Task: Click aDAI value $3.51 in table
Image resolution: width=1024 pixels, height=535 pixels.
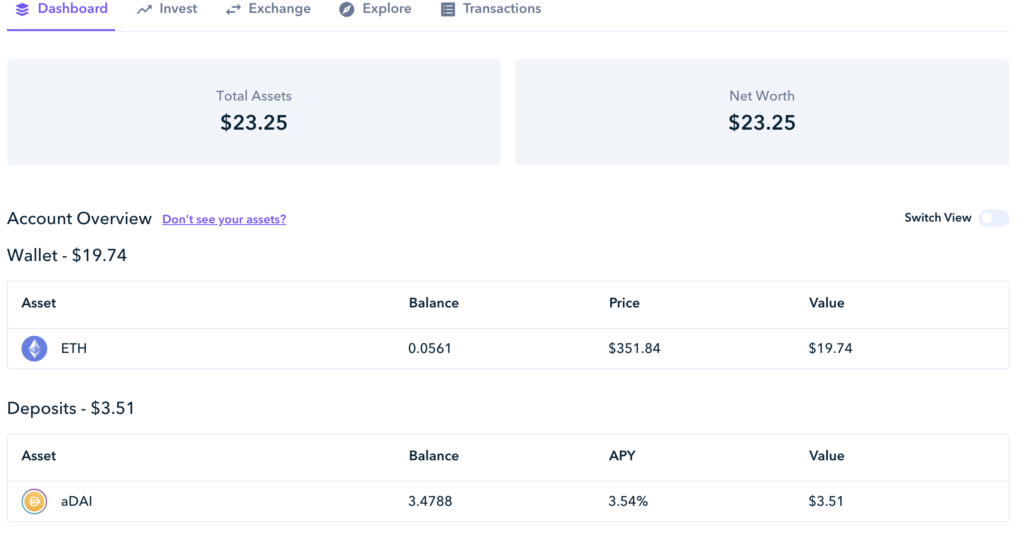Action: pyautogui.click(x=826, y=501)
